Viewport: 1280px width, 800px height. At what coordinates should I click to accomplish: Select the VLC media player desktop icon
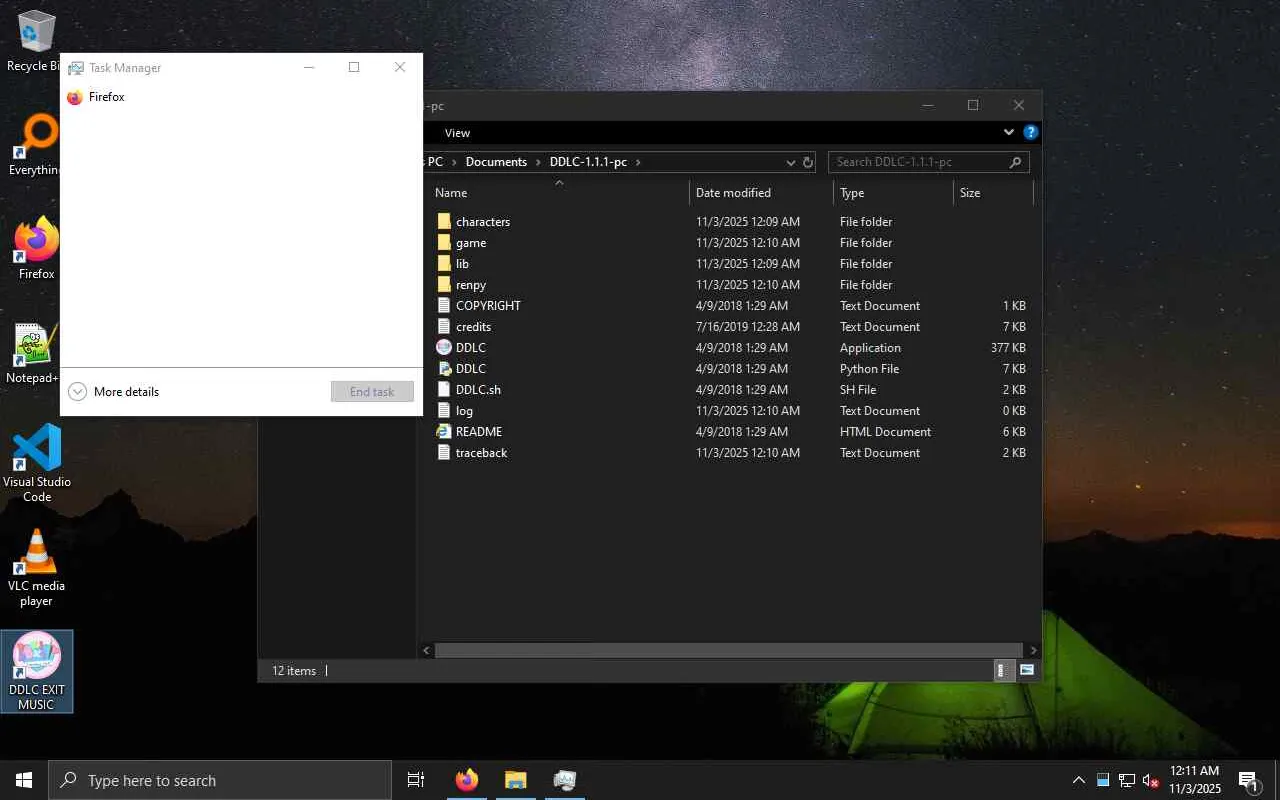36,567
